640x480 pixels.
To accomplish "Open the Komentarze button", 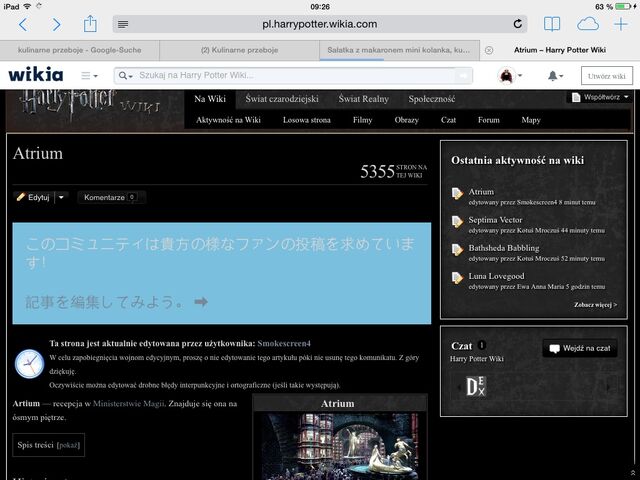I will [x=111, y=198].
